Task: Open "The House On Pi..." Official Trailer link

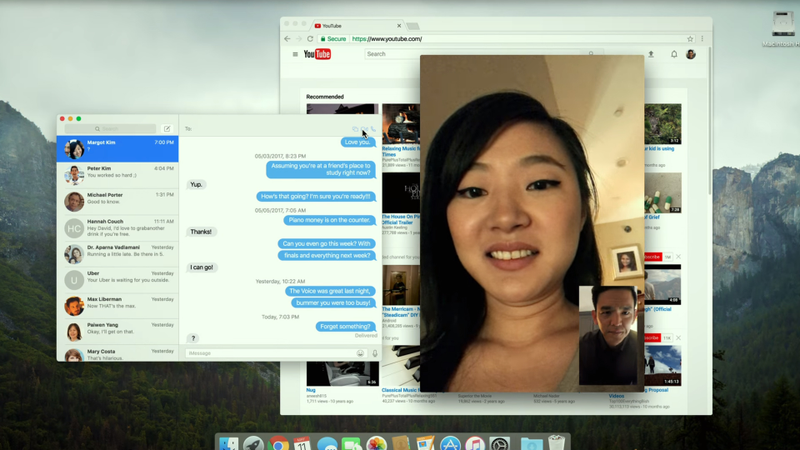Action: point(401,219)
